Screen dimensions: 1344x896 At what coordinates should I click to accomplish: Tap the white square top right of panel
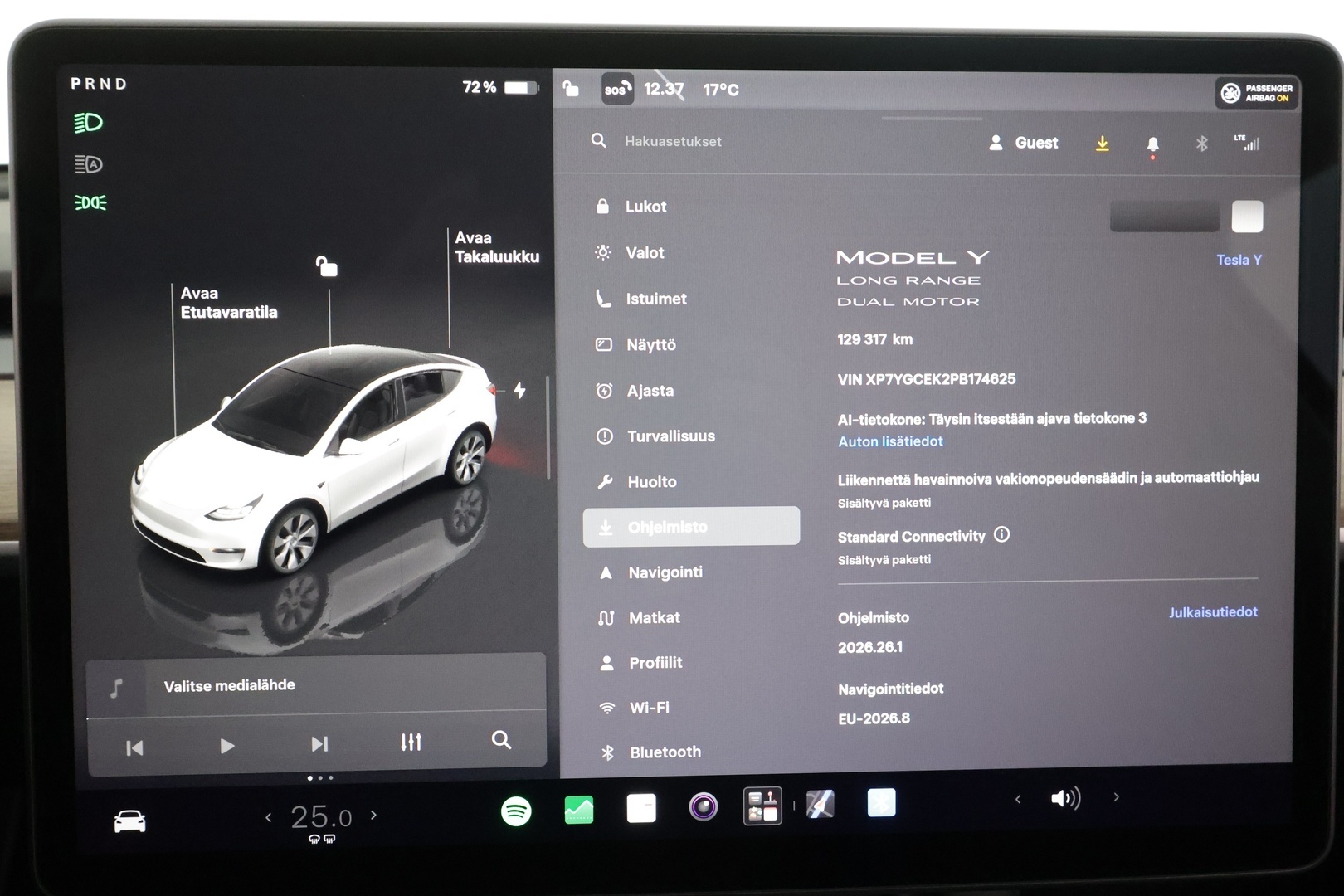1247,217
